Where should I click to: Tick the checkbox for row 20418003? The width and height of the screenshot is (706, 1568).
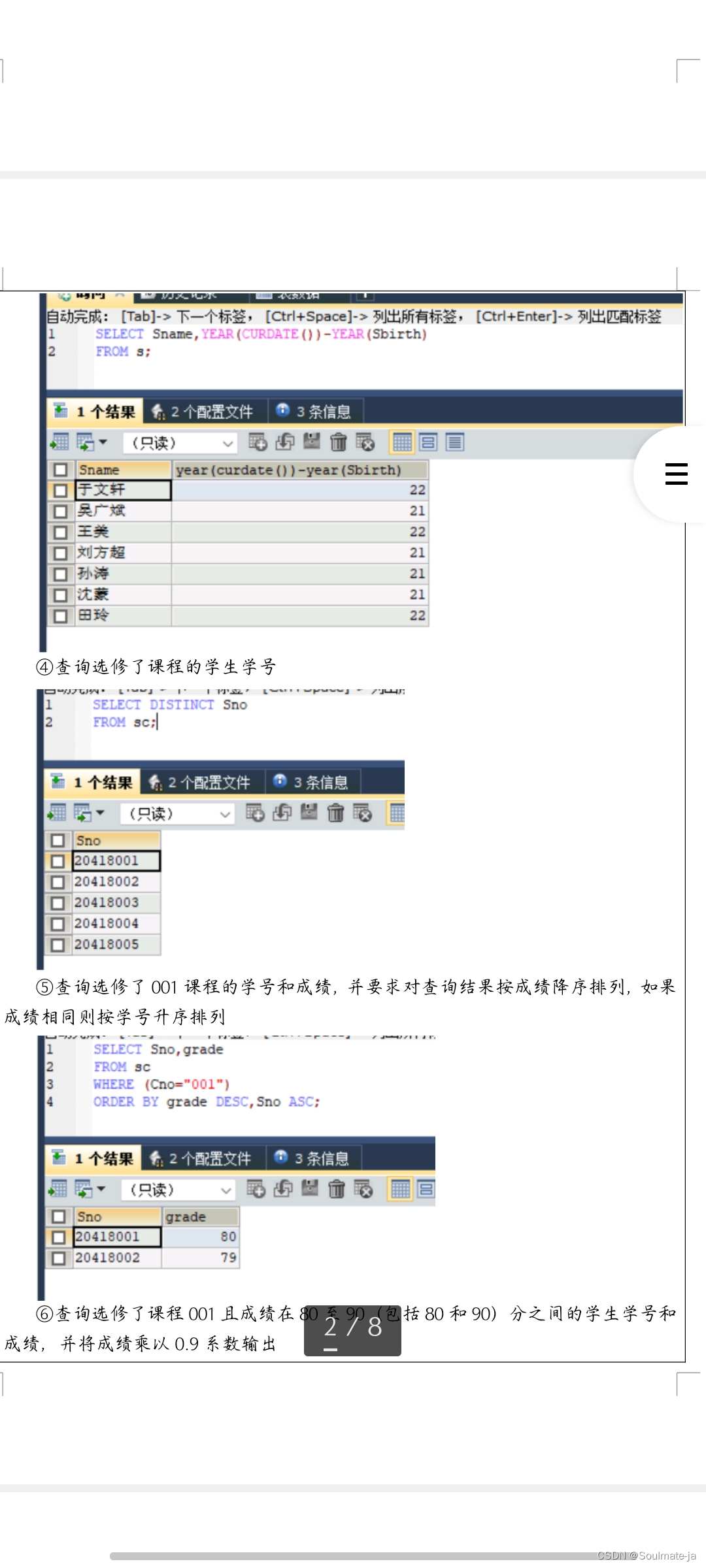click(x=58, y=903)
